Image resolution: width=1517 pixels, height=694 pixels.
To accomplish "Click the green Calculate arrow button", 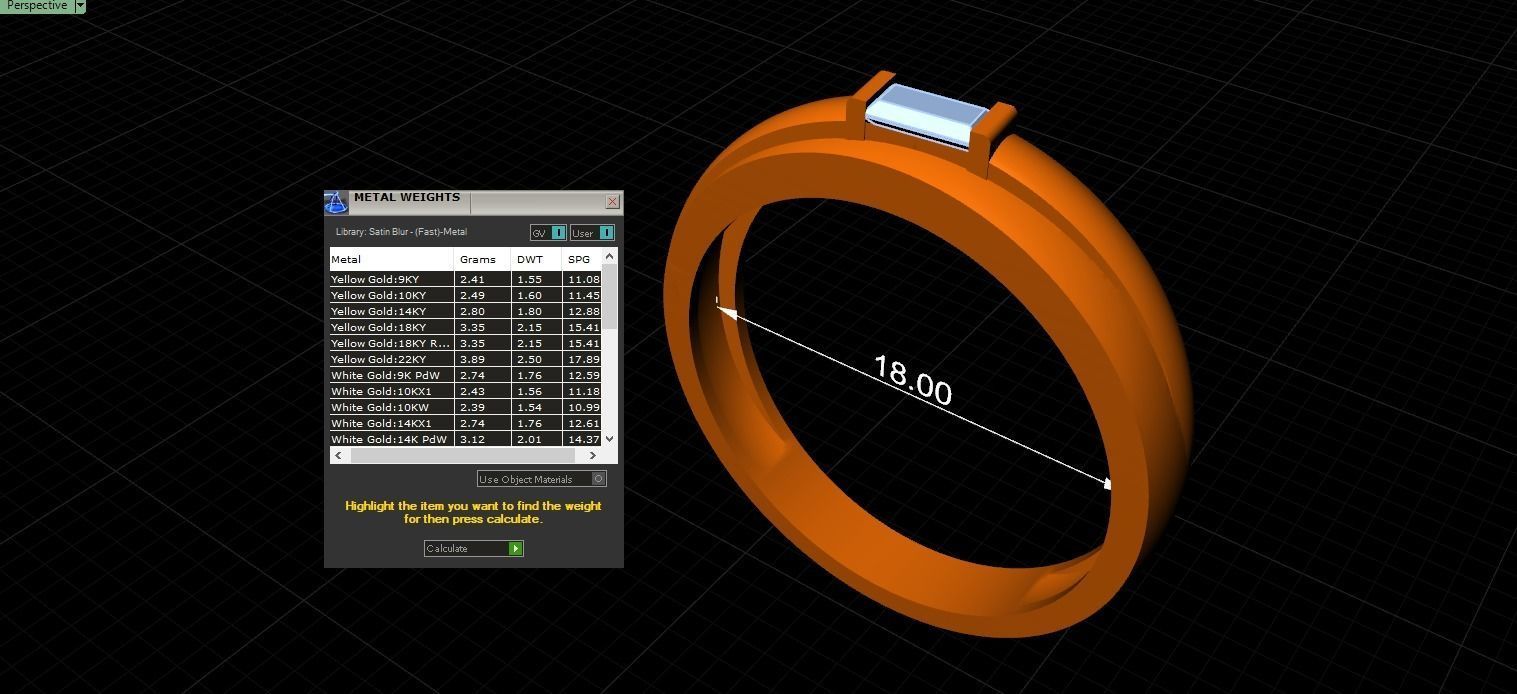I will point(515,548).
